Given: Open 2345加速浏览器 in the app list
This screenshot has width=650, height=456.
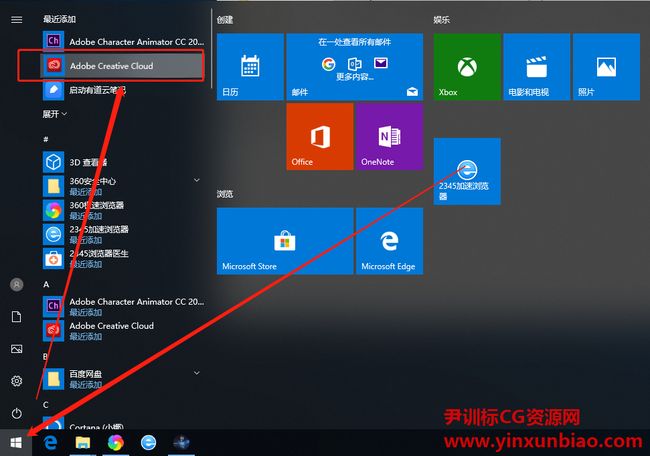Looking at the screenshot, I should point(124,234).
